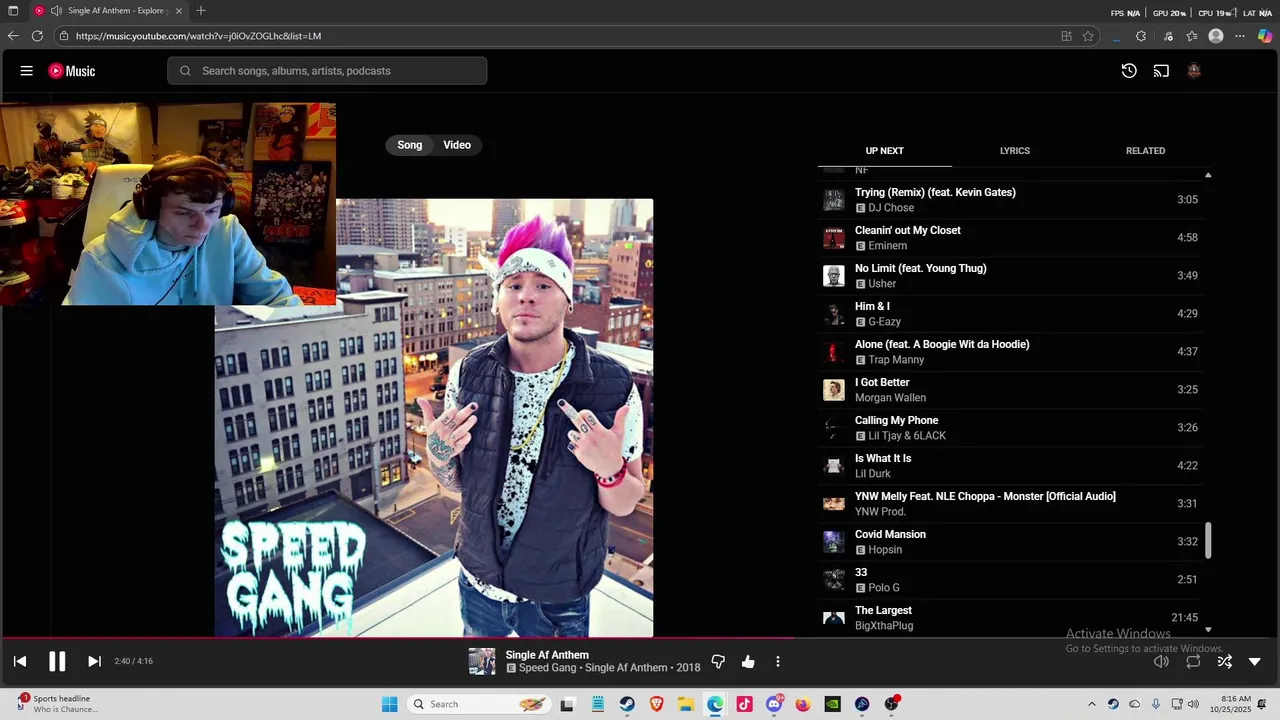
Task: Open the browser profile icon
Action: (1216, 36)
